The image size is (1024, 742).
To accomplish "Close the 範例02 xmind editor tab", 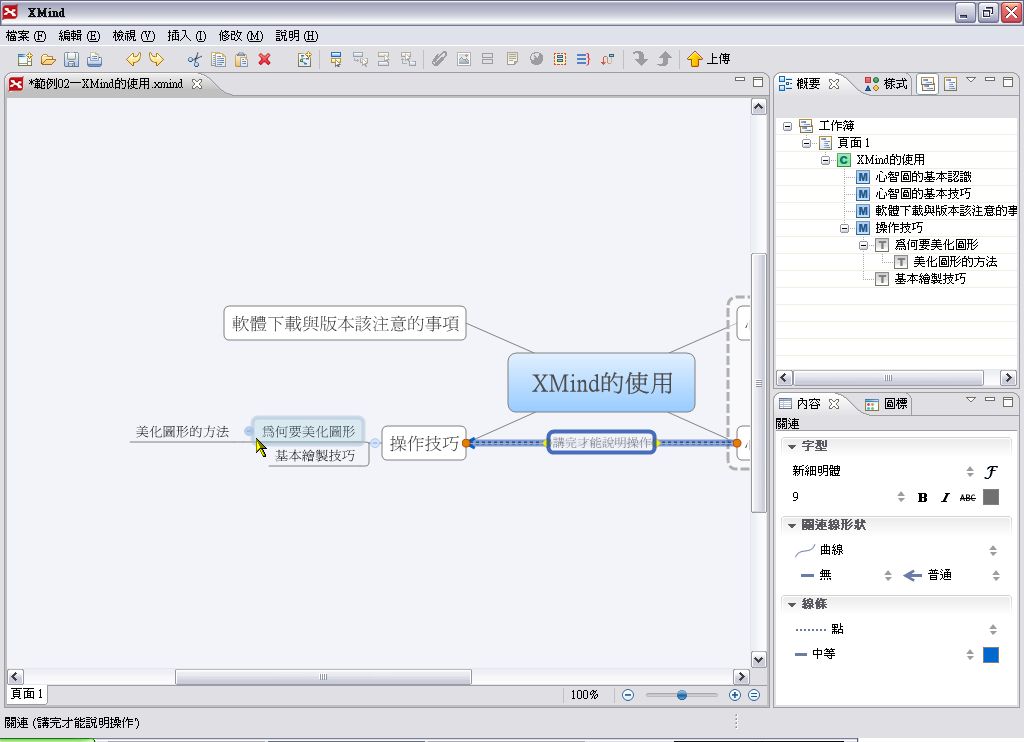I will (x=197, y=84).
